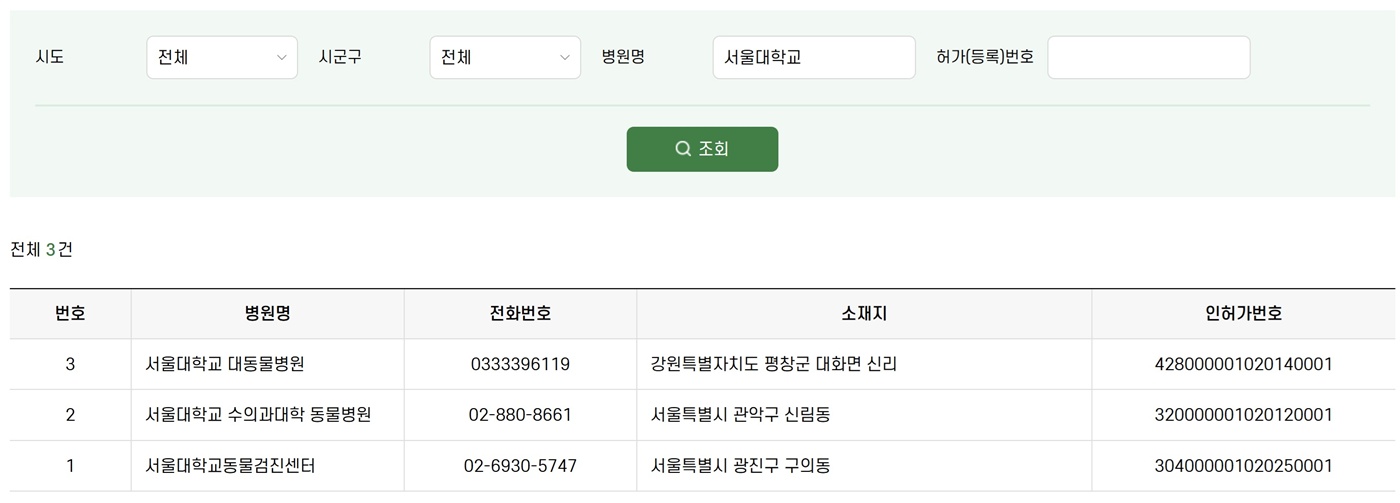Click the 시도 dropdown chevron arrow
Image resolution: width=1400 pixels, height=503 pixels.
click(x=281, y=58)
